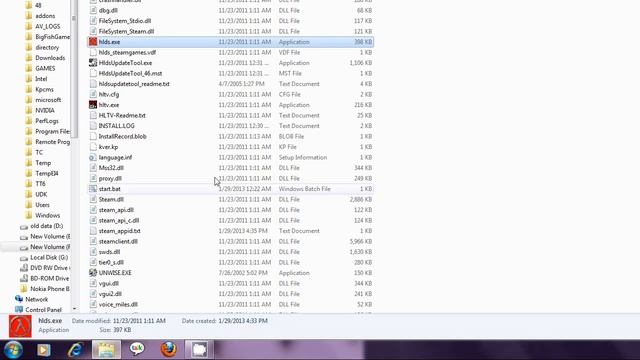Select the addons folder in the tree

coord(45,16)
